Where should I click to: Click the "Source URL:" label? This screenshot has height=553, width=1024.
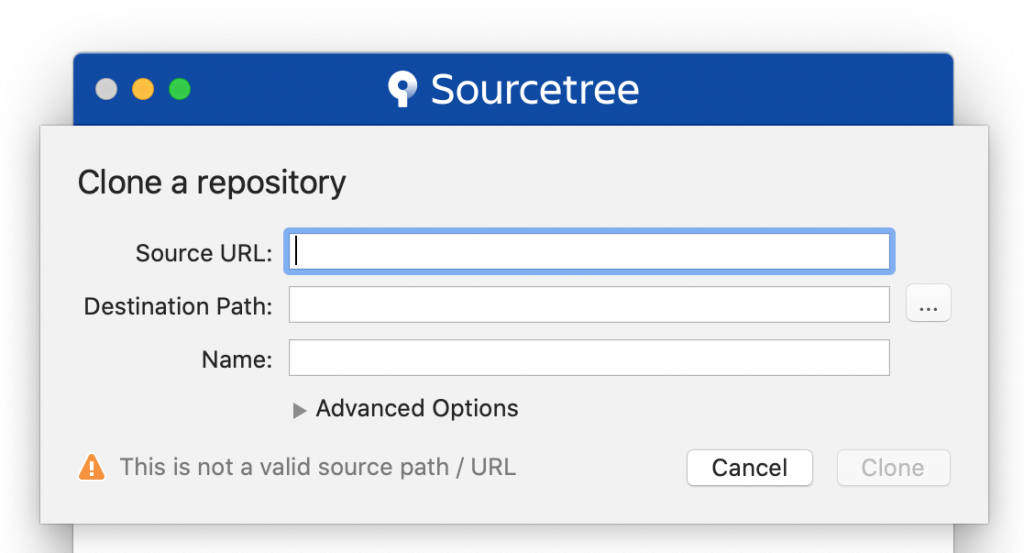coord(203,253)
